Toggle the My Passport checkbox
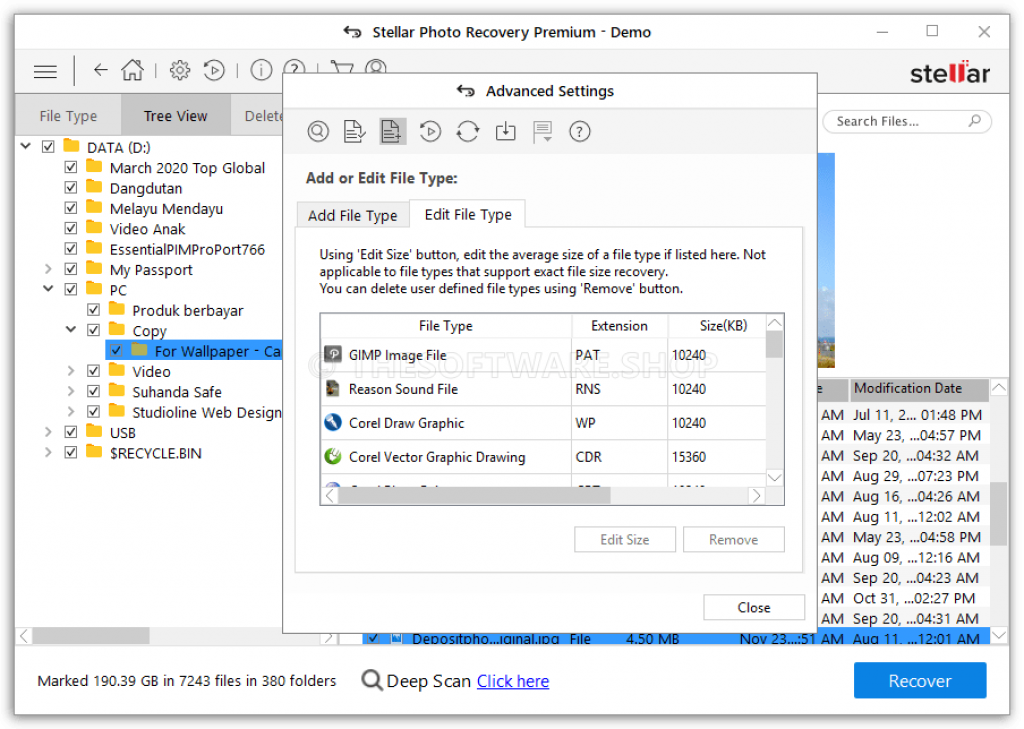 [71, 268]
